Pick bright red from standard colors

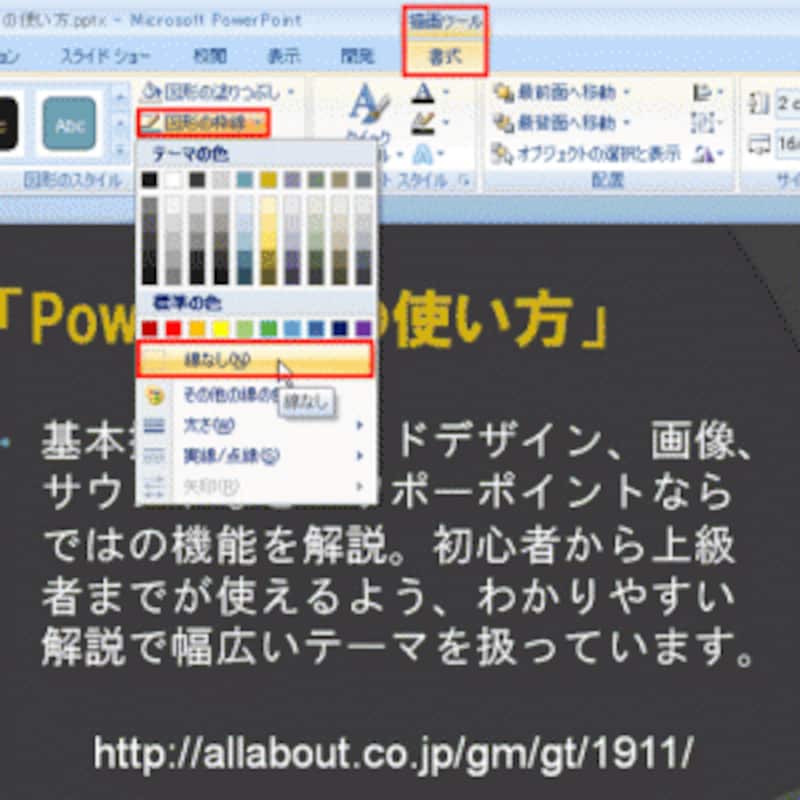click(173, 329)
